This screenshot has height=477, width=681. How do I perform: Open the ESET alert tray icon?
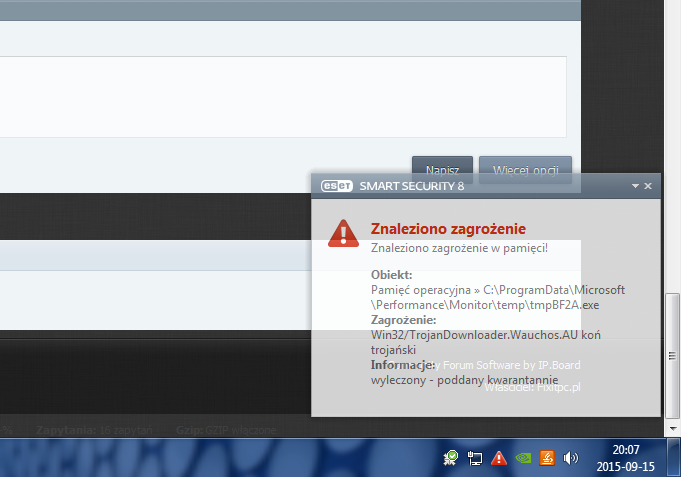click(x=499, y=458)
